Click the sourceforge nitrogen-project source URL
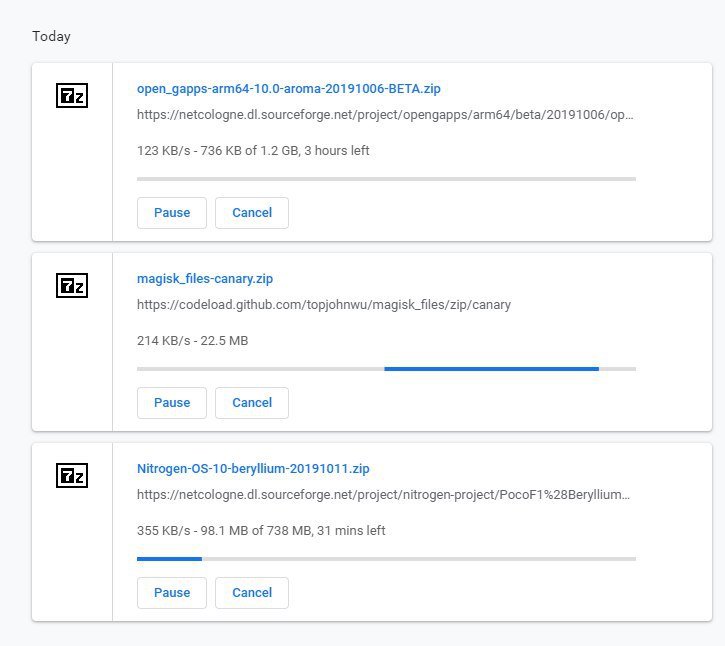725x646 pixels. click(x=385, y=494)
